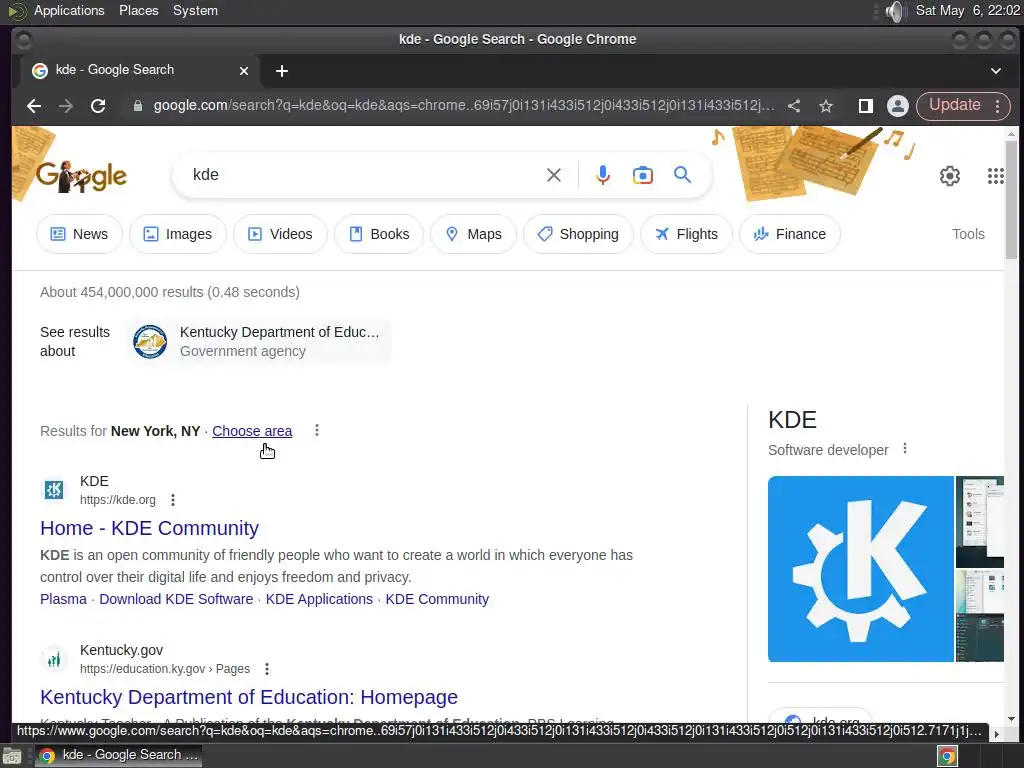Filter results by Shopping
This screenshot has width=1024, height=768.
pyautogui.click(x=578, y=234)
